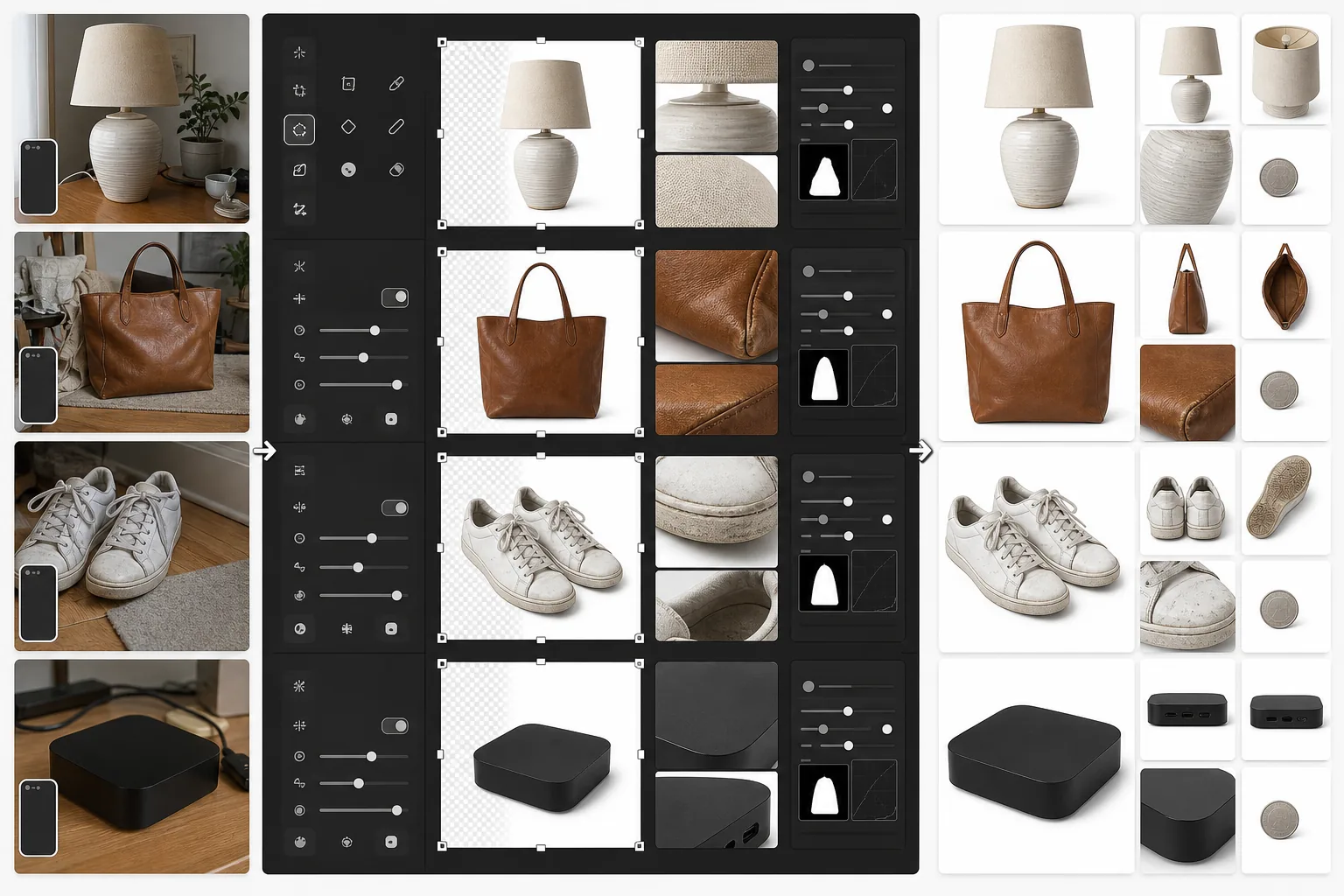Screen dimensions: 1344x896
Task: Select the pencil tool in top toolbar
Action: 396,127
